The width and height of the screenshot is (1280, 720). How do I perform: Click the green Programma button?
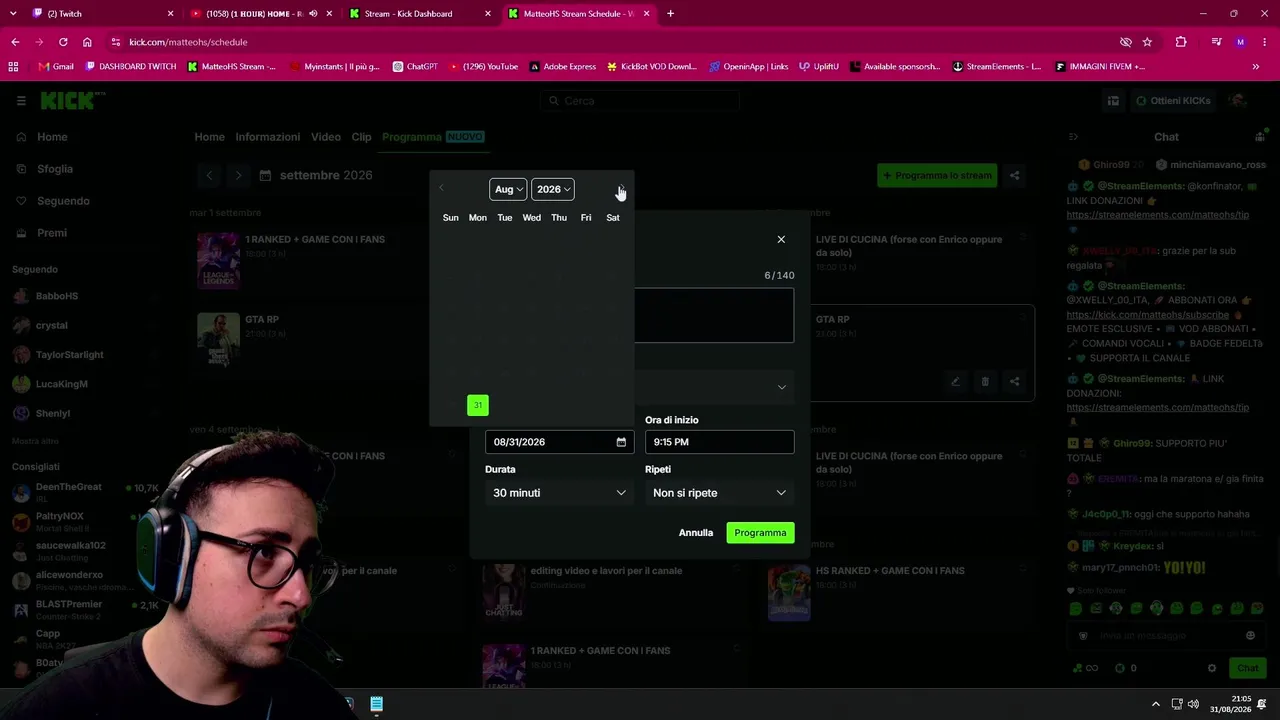click(x=760, y=533)
